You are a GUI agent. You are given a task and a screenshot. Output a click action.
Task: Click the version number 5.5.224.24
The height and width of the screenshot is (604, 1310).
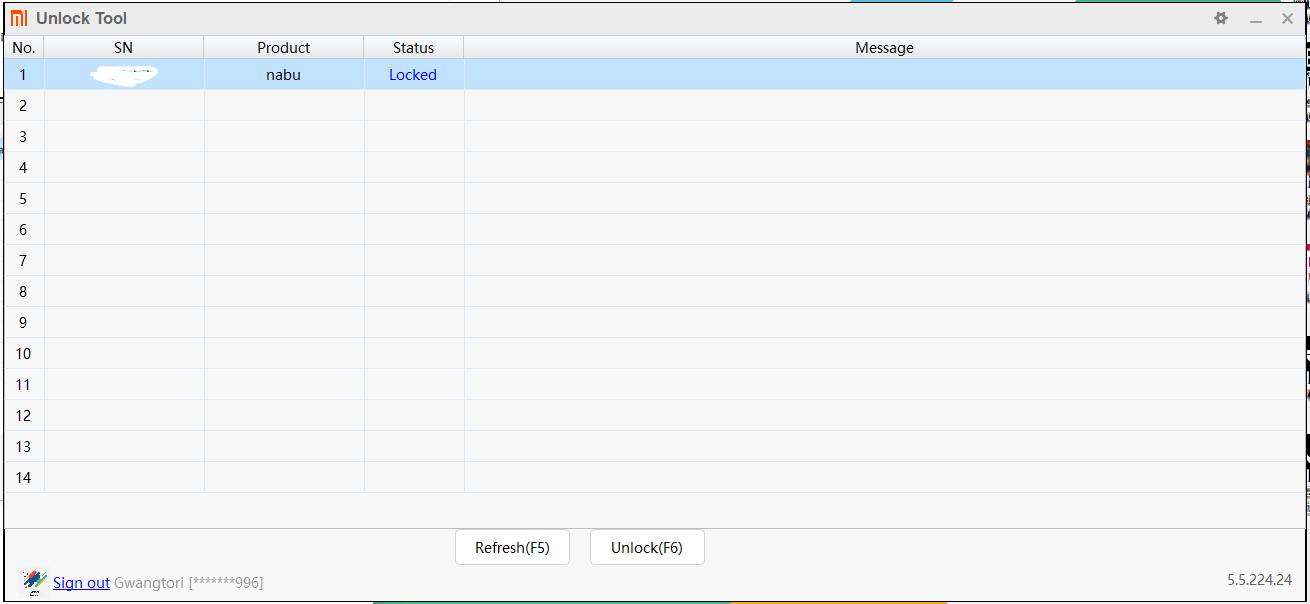[x=1260, y=579]
